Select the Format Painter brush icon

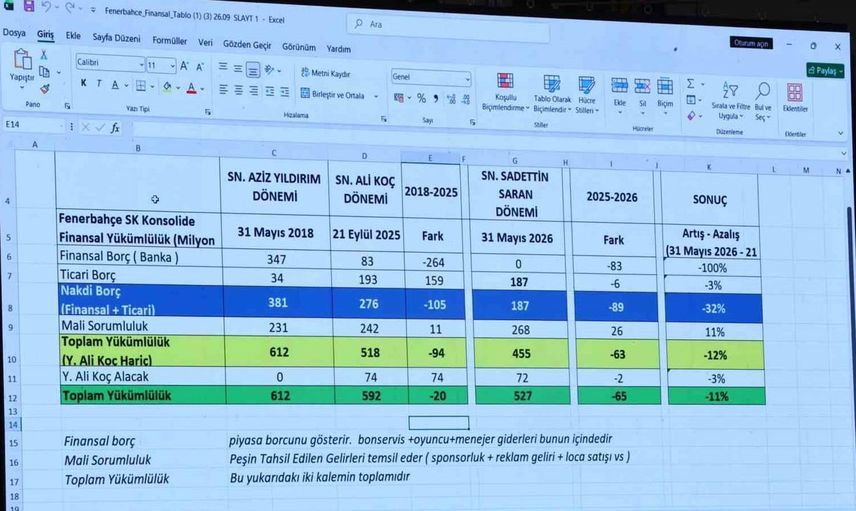coord(45,88)
